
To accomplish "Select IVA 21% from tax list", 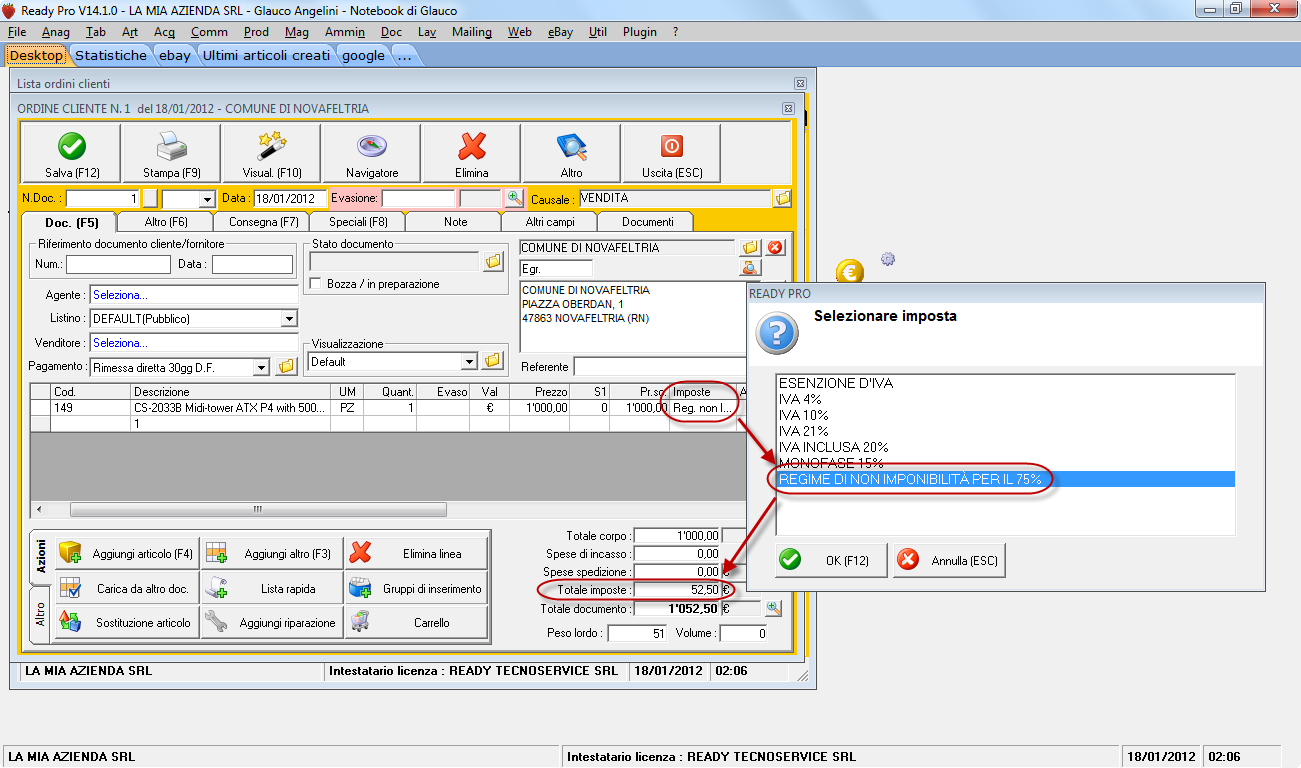I will tap(803, 431).
